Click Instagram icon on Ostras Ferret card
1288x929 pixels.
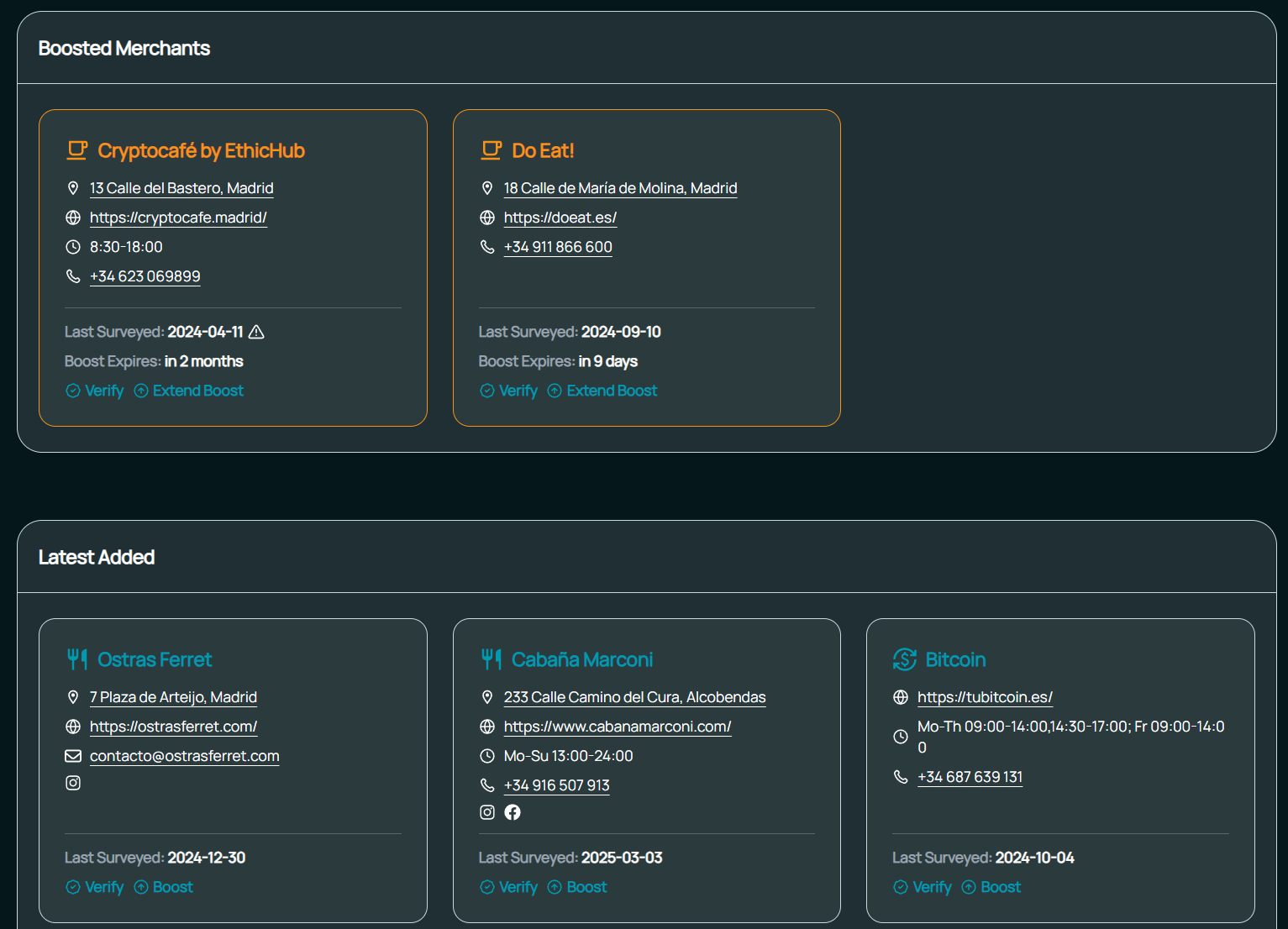click(73, 782)
